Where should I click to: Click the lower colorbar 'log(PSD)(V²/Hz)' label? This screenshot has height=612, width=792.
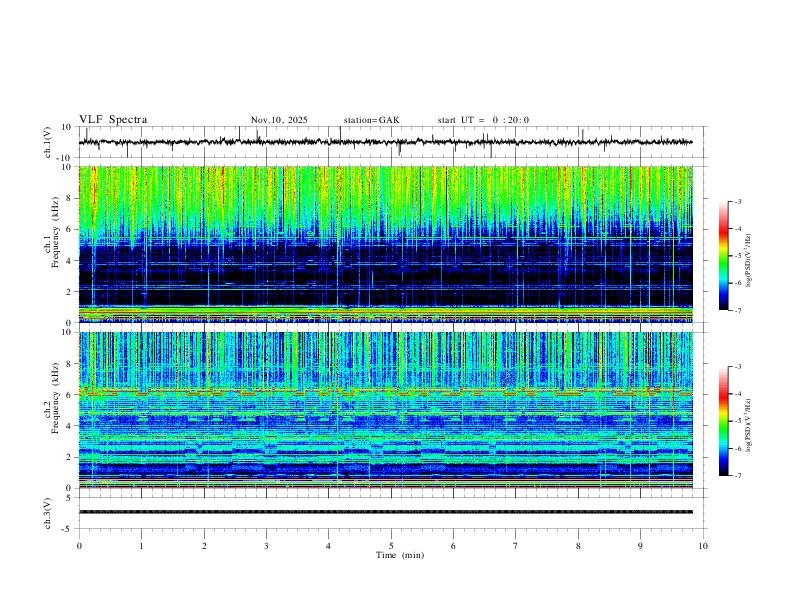(749, 425)
